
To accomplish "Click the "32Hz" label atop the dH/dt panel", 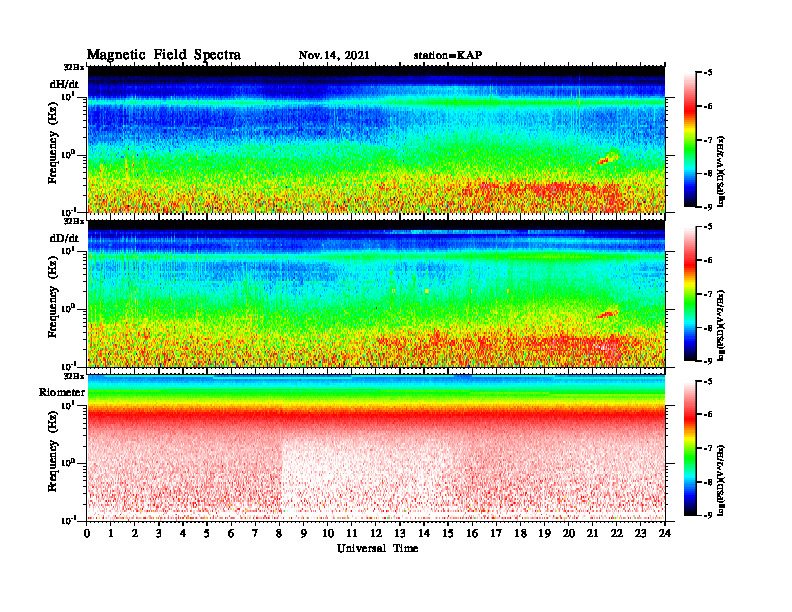I will [74, 67].
